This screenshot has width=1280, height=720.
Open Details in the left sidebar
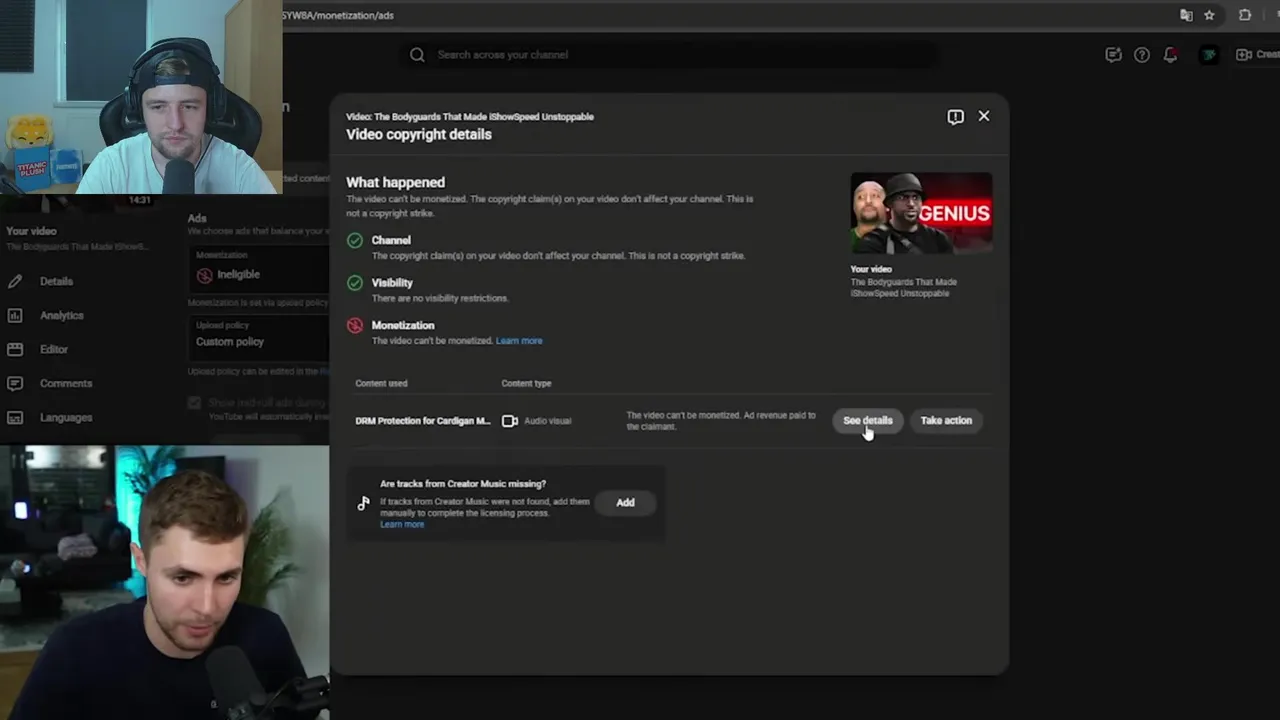56,282
